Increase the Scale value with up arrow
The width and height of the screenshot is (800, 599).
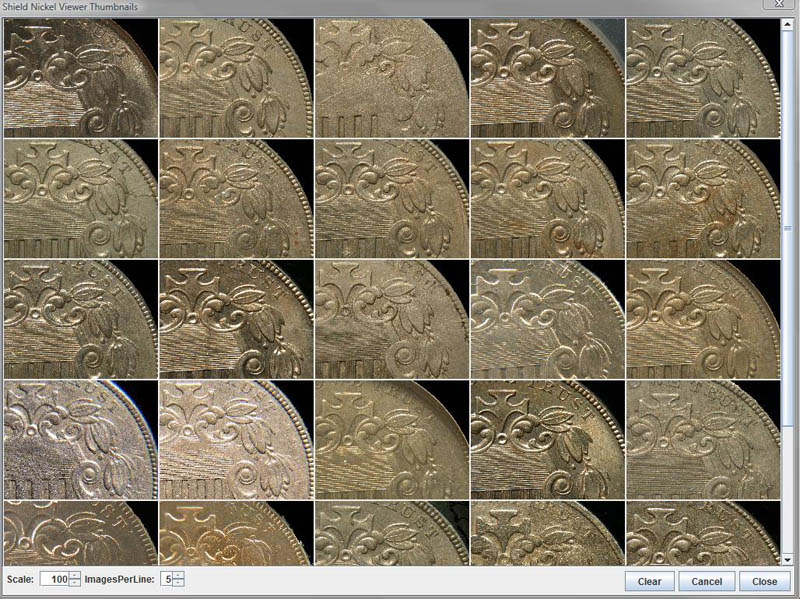[74, 576]
